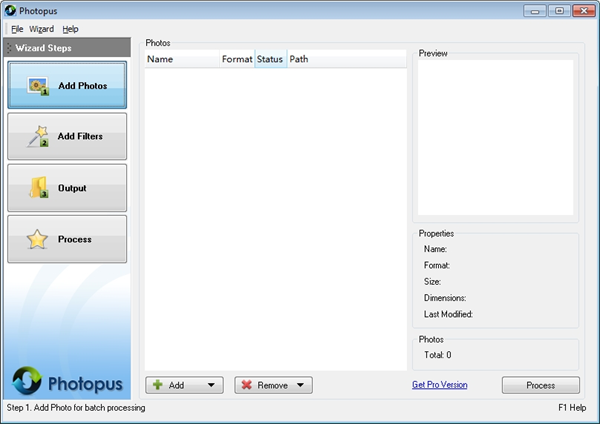
Task: Click the F1 Help status bar text
Action: (x=572, y=408)
